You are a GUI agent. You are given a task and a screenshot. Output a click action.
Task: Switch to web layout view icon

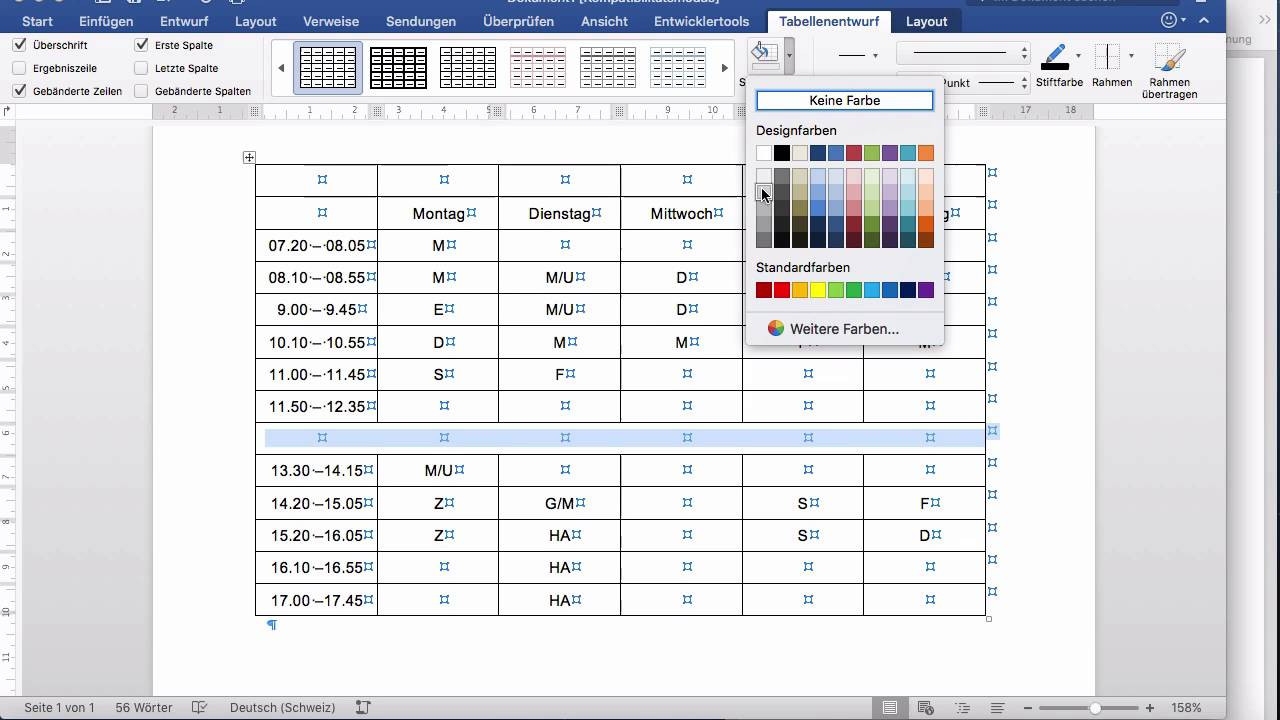point(926,707)
